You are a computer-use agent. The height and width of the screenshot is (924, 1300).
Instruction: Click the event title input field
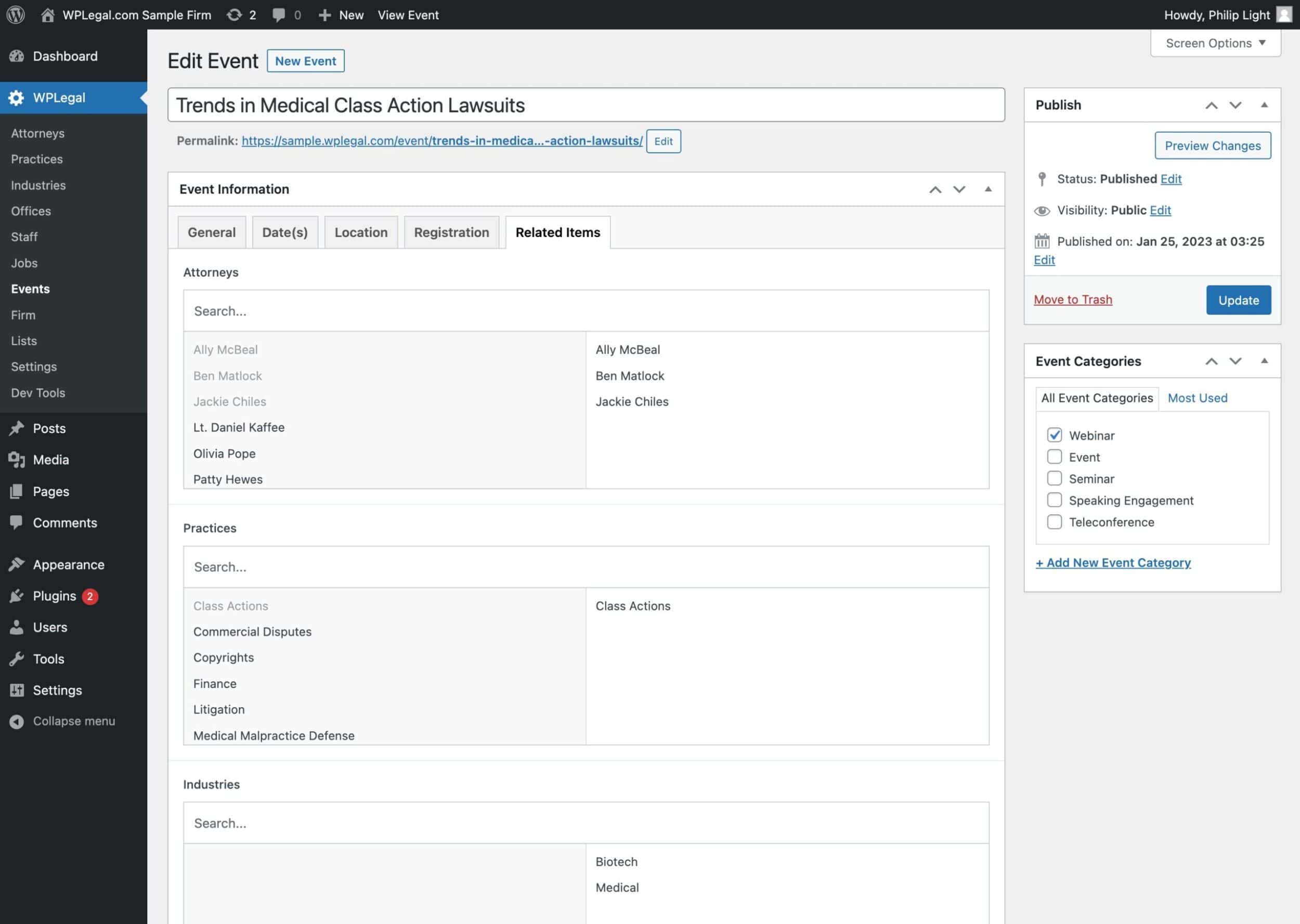coord(586,105)
